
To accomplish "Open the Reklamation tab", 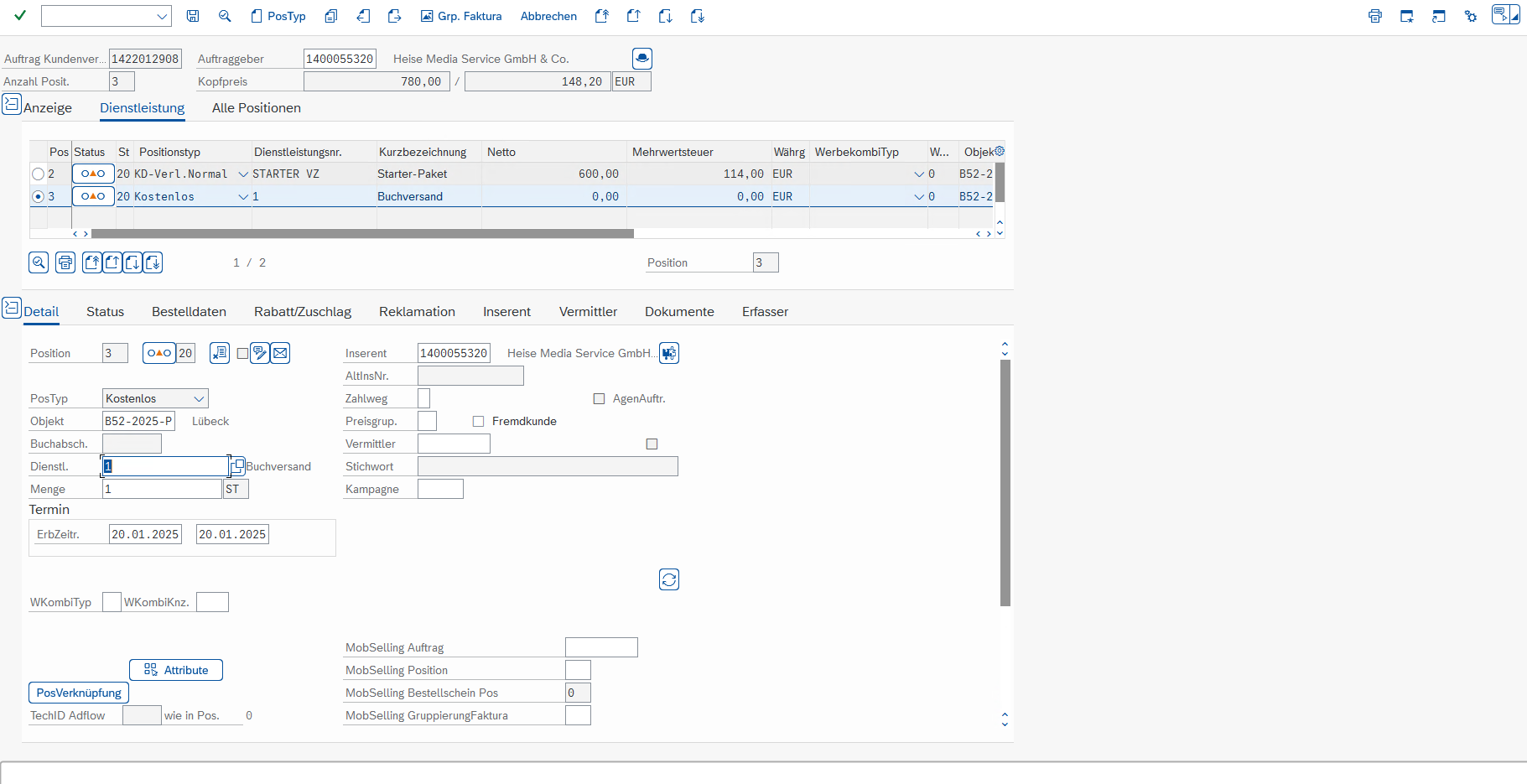I will [417, 312].
